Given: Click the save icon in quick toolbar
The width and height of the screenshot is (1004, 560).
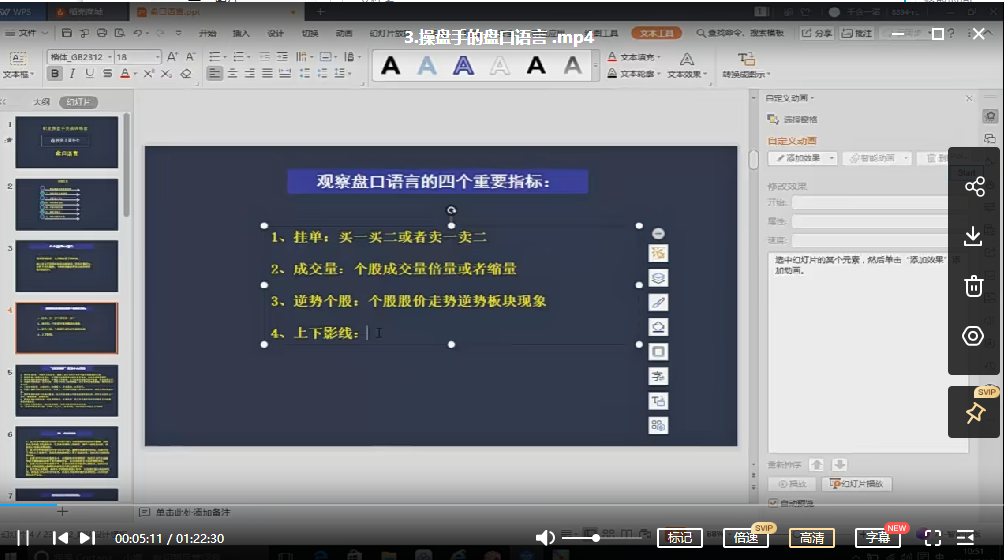Looking at the screenshot, I should [x=67, y=33].
